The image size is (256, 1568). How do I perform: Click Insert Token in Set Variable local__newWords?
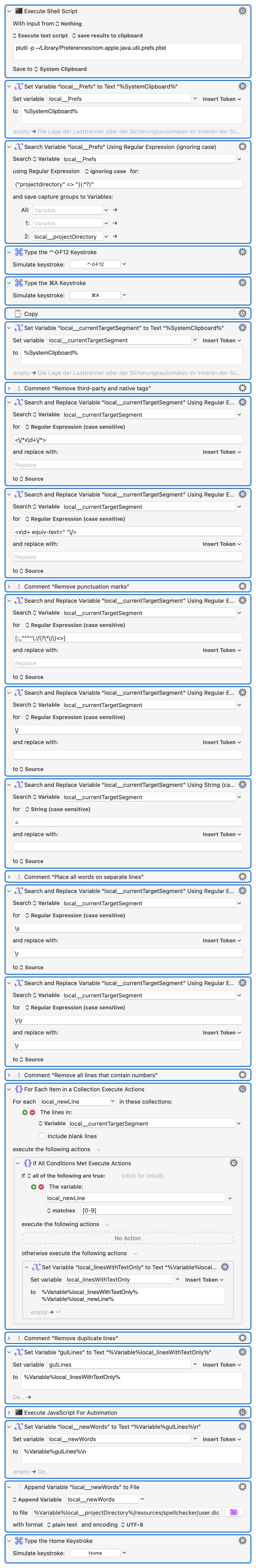click(221, 1439)
